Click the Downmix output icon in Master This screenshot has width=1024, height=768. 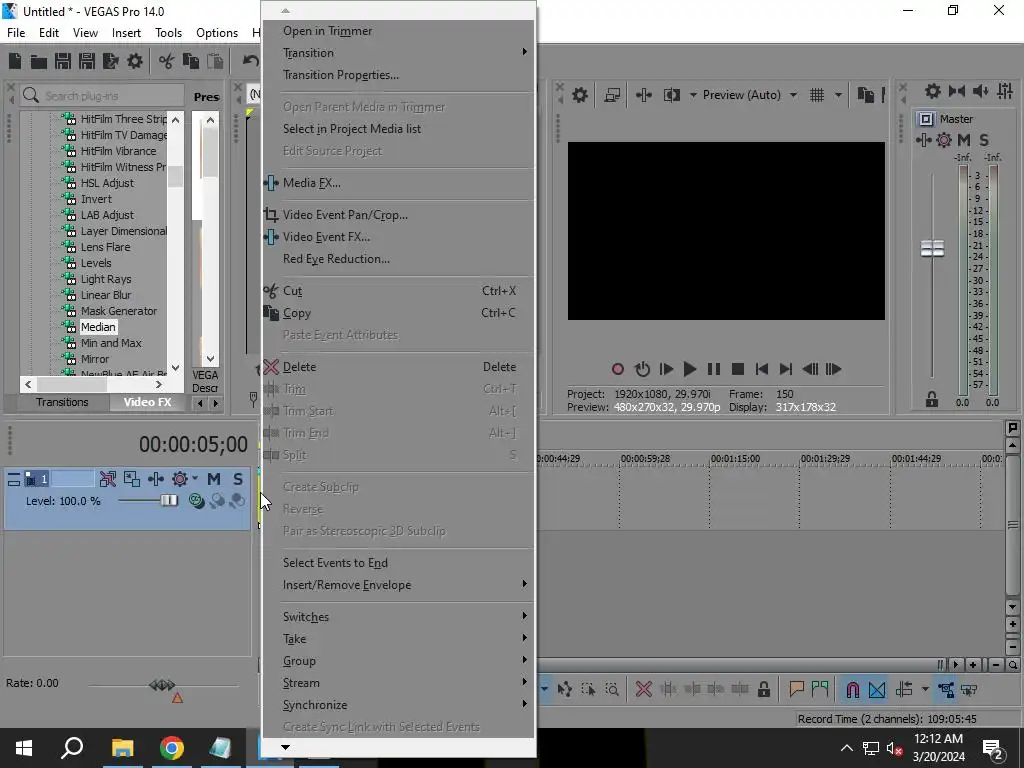tap(957, 91)
